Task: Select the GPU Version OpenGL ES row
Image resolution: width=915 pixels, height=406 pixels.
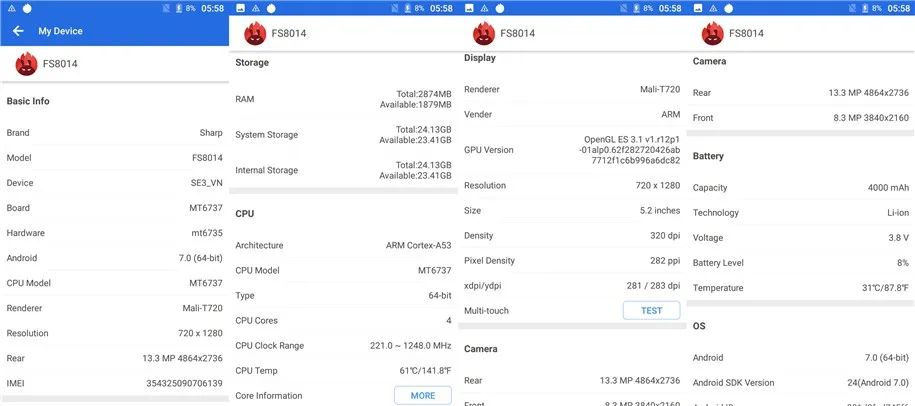Action: coord(572,150)
